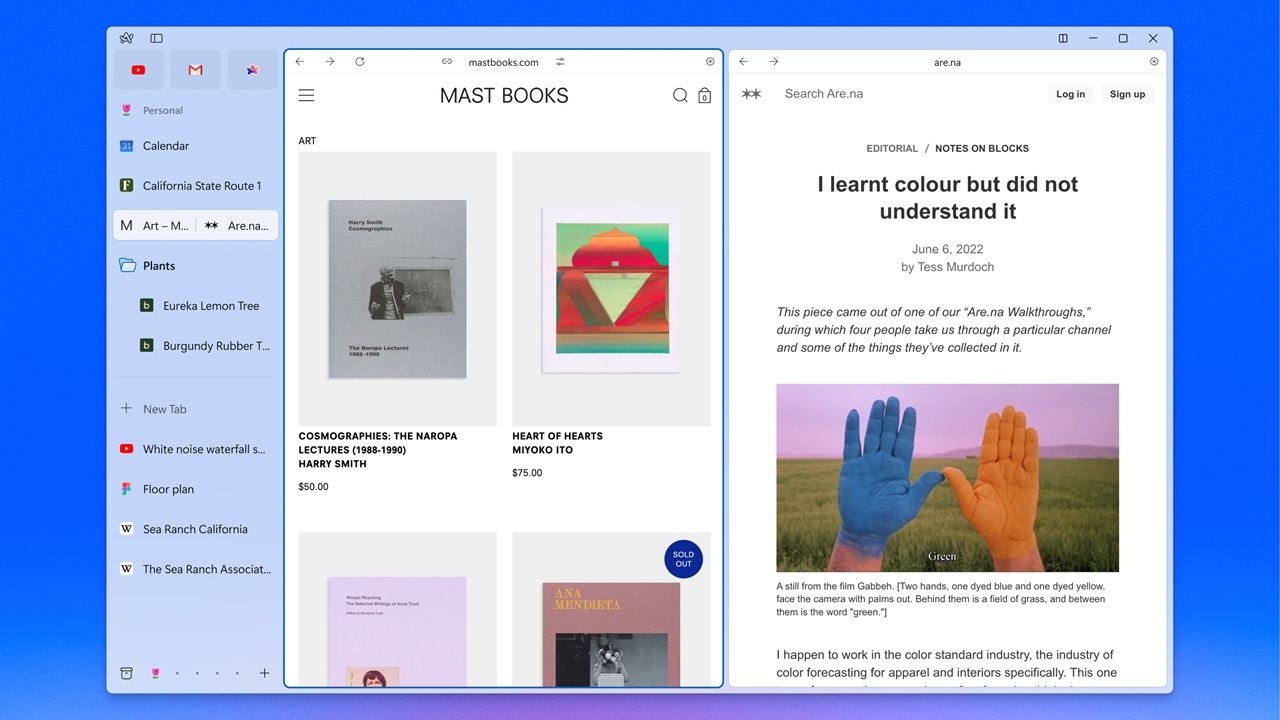Open the Mast Books shopping bag
Screen dimensions: 1280x720
[x=705, y=96]
